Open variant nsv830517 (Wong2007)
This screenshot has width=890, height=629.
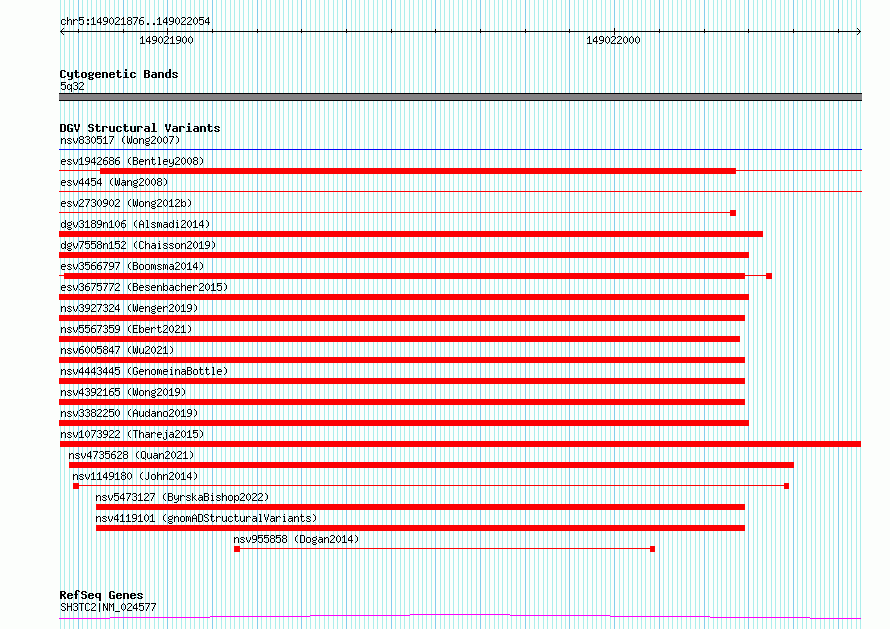point(120,140)
